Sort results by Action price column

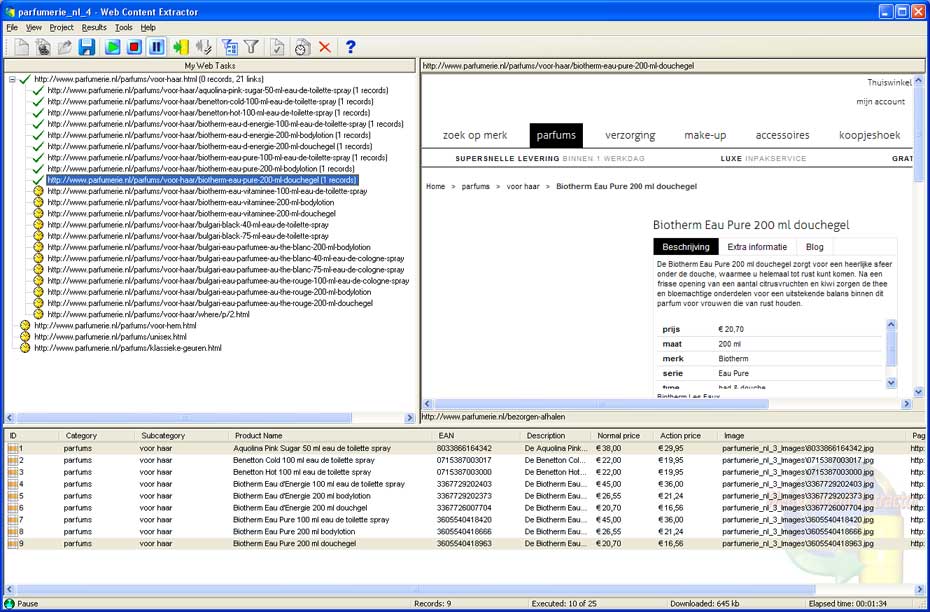pos(685,436)
